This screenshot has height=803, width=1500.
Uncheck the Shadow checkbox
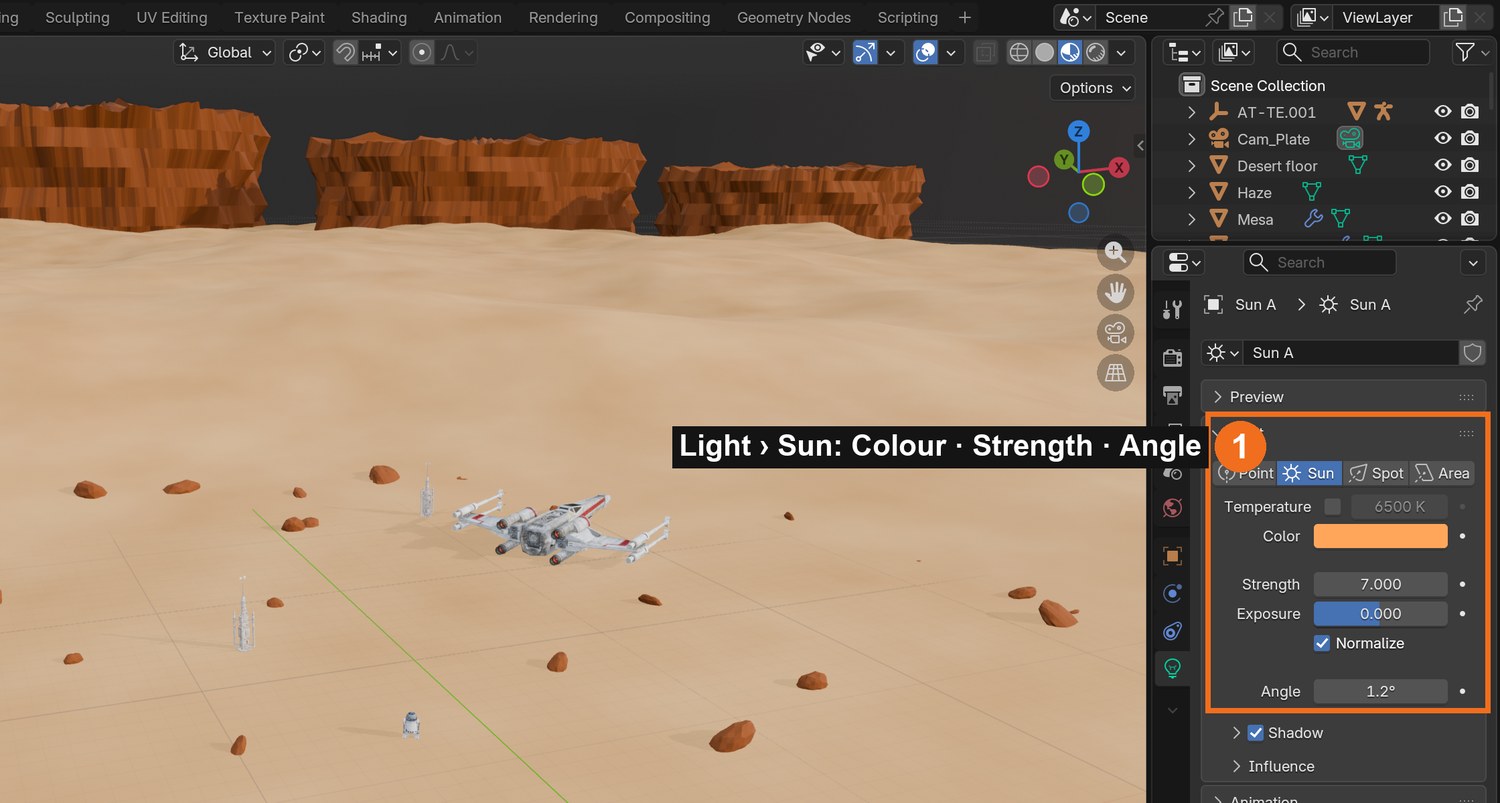[x=1256, y=733]
